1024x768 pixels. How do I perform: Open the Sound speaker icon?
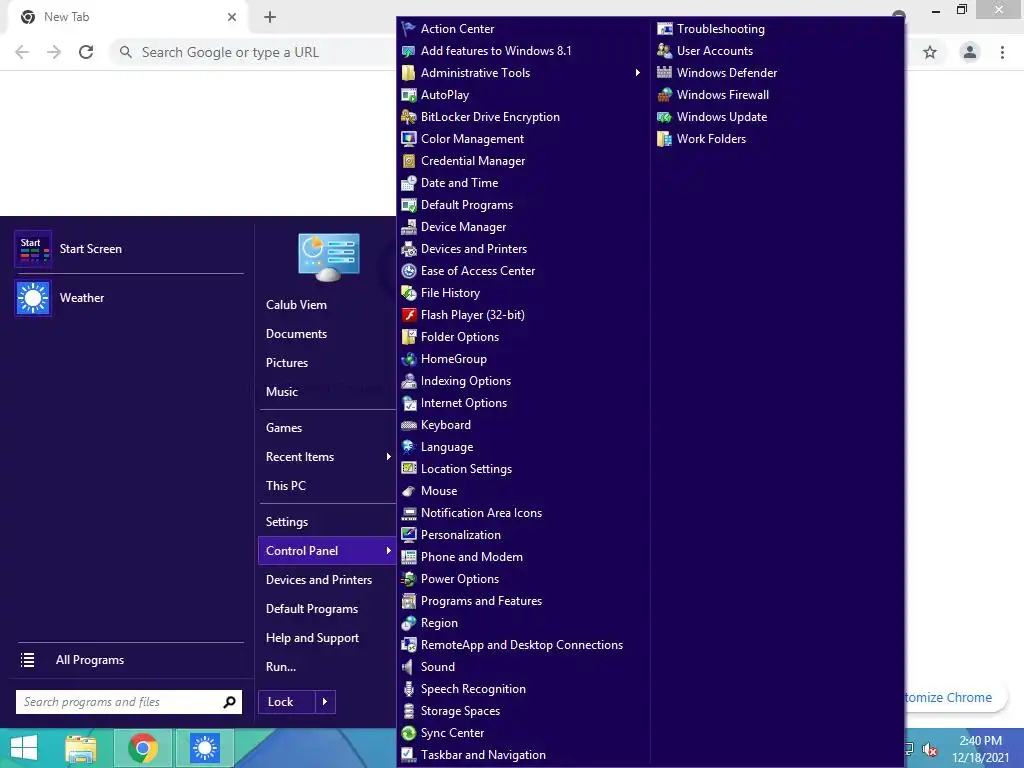[409, 667]
